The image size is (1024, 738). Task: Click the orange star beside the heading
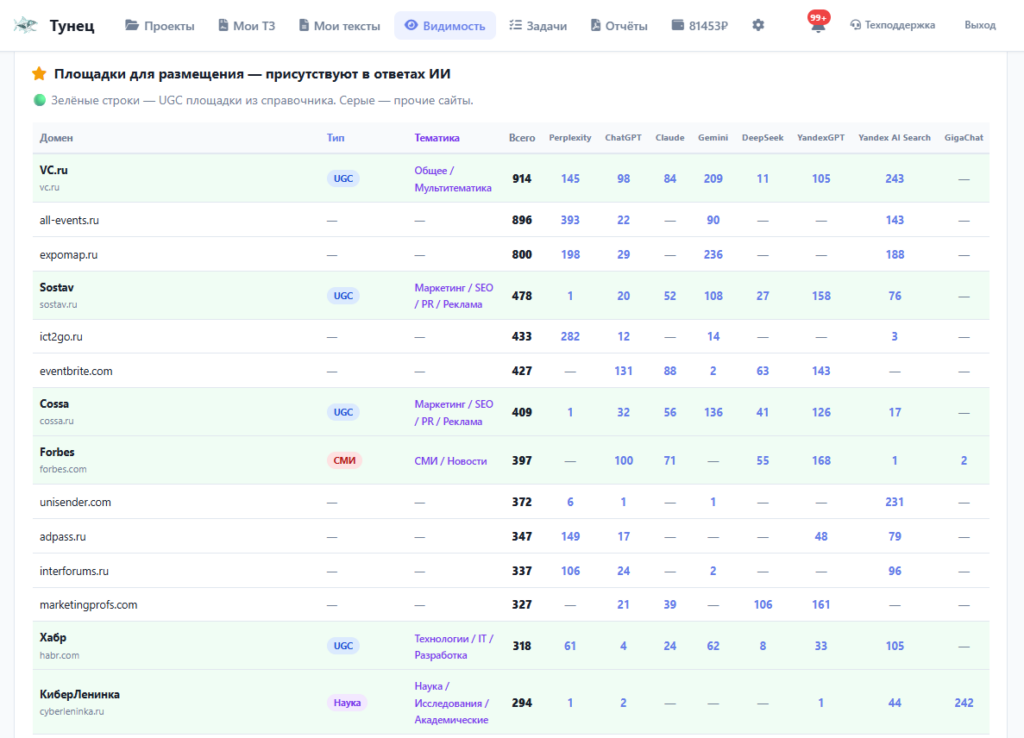coord(39,74)
